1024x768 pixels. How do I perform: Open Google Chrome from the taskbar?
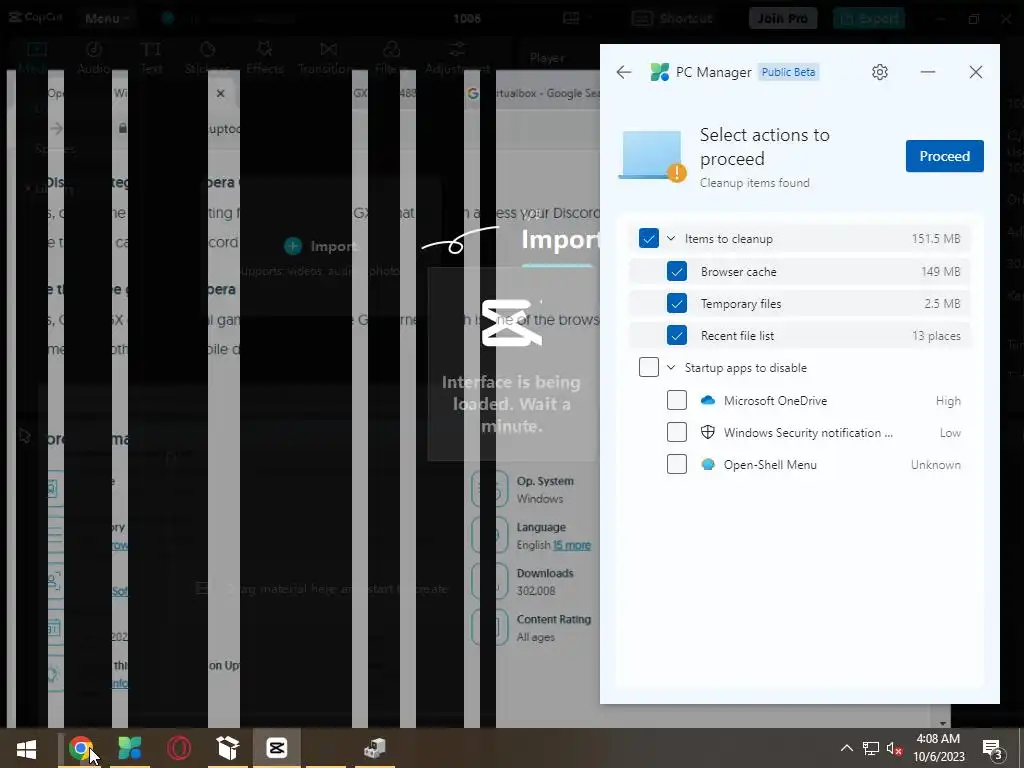80,748
